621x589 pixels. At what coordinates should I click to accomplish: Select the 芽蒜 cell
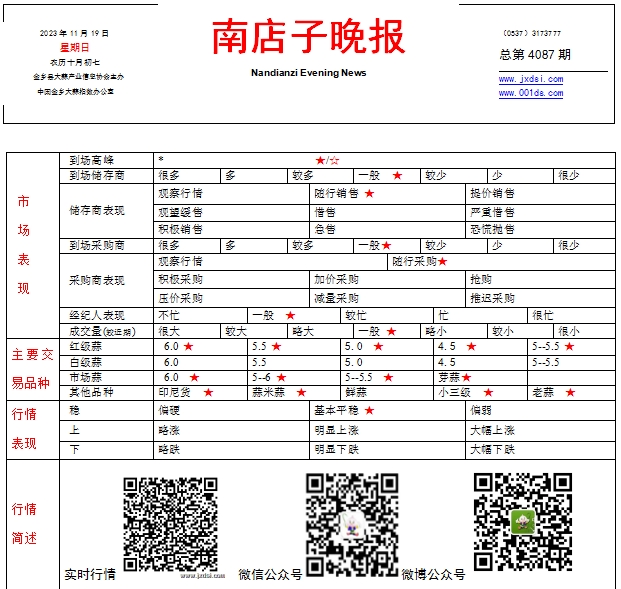tap(480, 377)
